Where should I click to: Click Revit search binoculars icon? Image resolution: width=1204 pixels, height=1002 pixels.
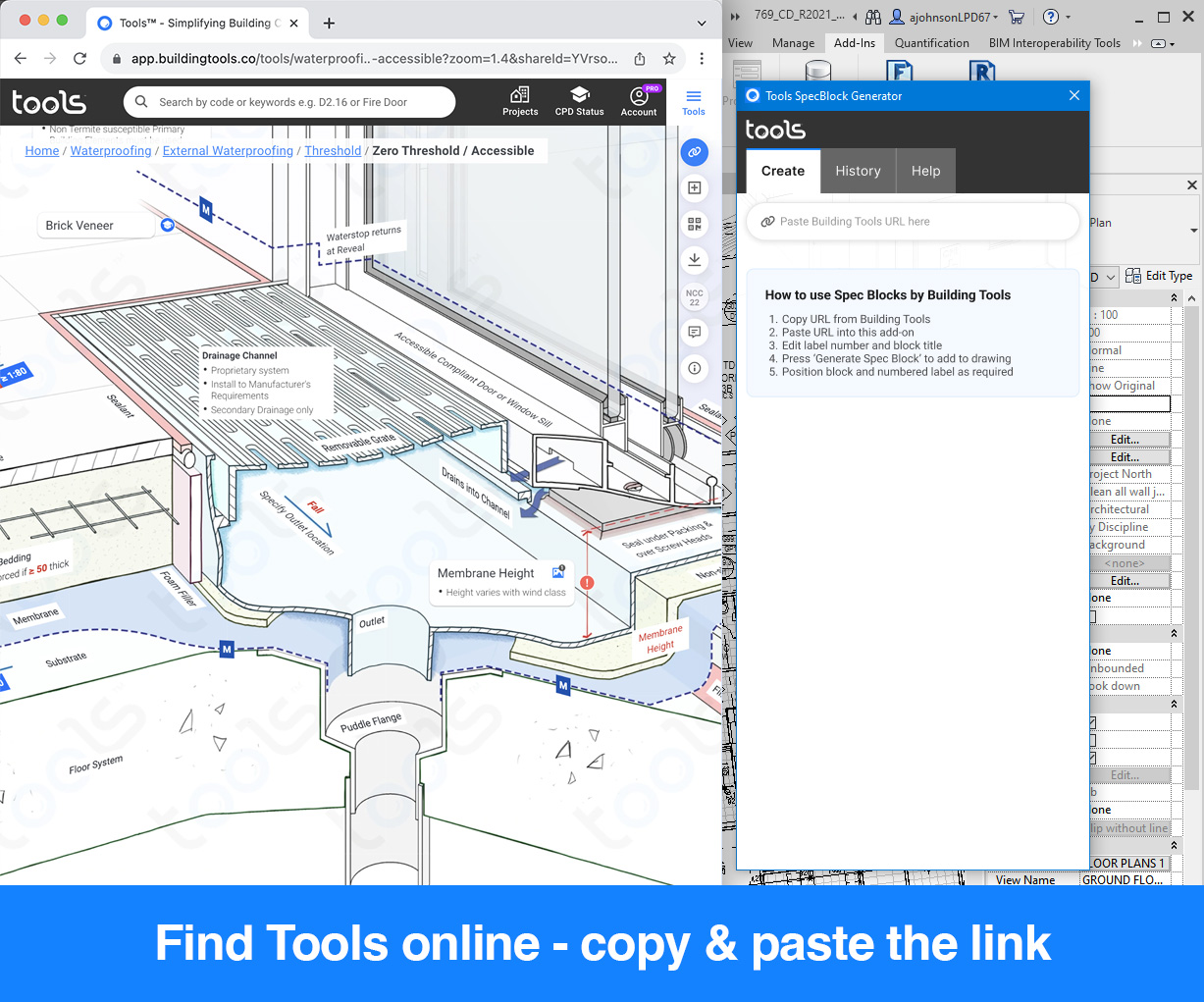(873, 17)
